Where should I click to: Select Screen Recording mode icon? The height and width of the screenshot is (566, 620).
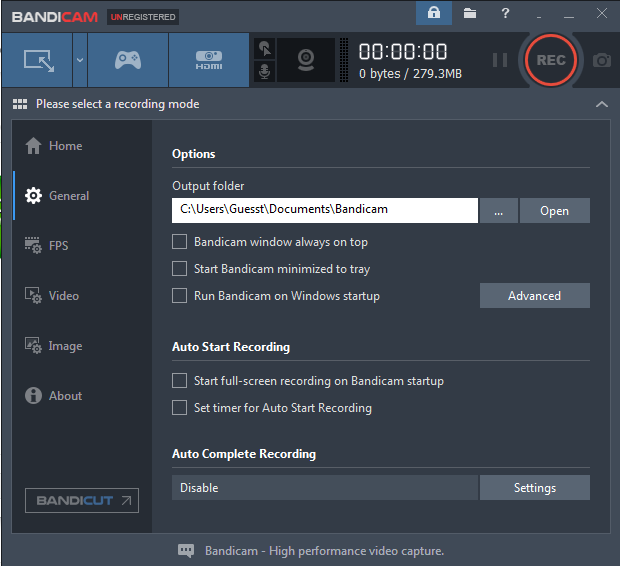click(38, 60)
